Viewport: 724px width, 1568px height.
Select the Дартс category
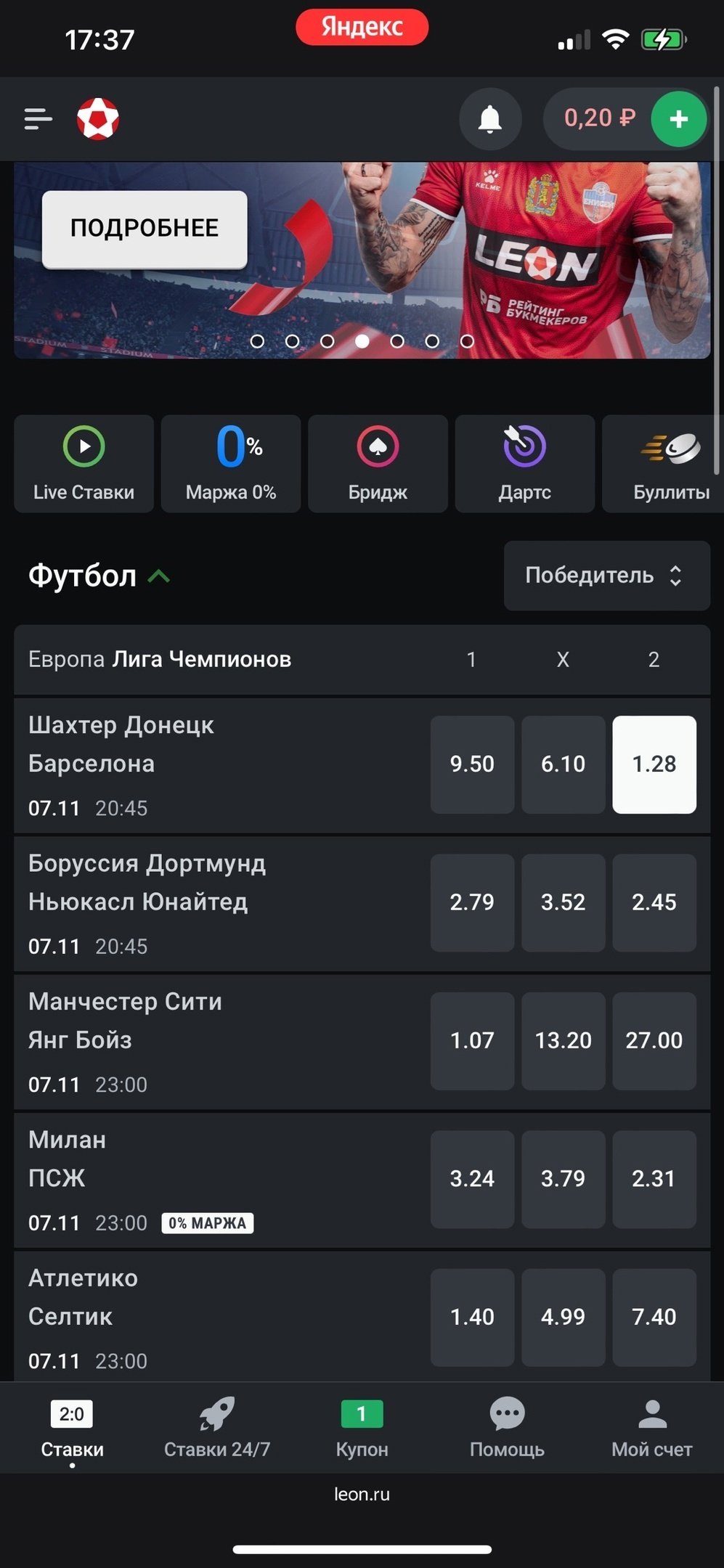[x=524, y=464]
